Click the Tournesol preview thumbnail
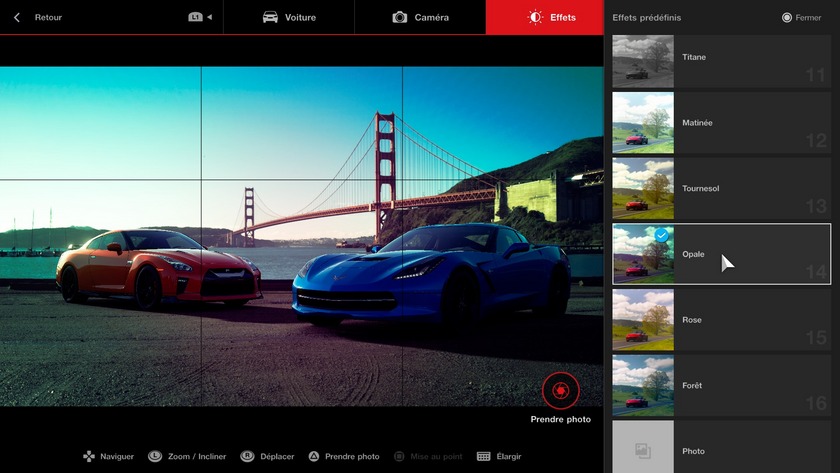840x473 pixels. 643,189
